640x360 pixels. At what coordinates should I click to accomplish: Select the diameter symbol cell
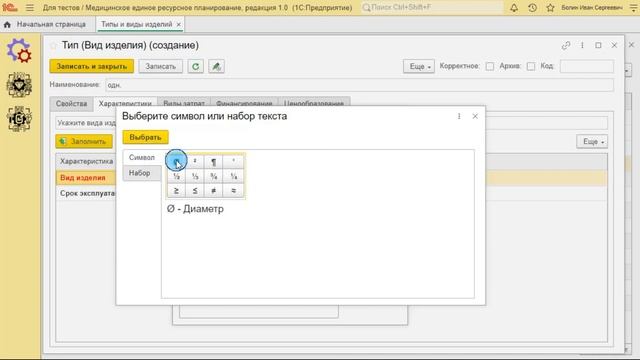[x=176, y=161]
